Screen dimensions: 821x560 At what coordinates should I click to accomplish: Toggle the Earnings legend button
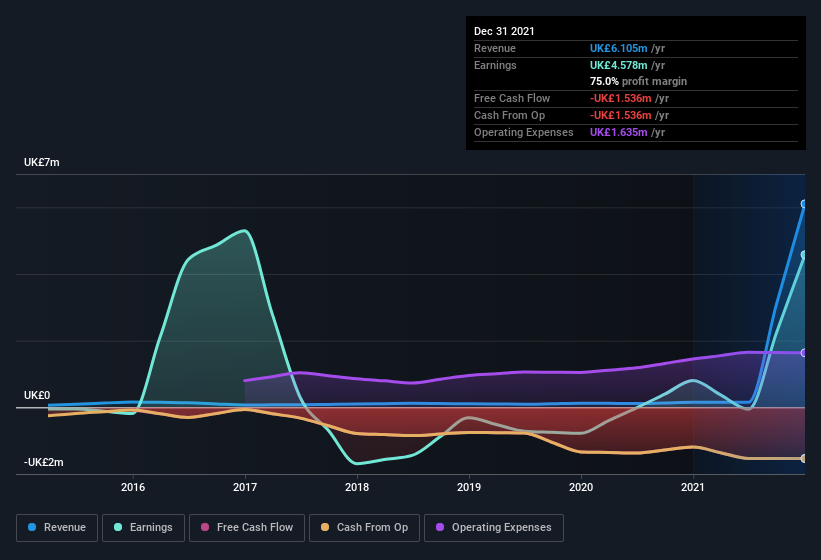[x=142, y=527]
